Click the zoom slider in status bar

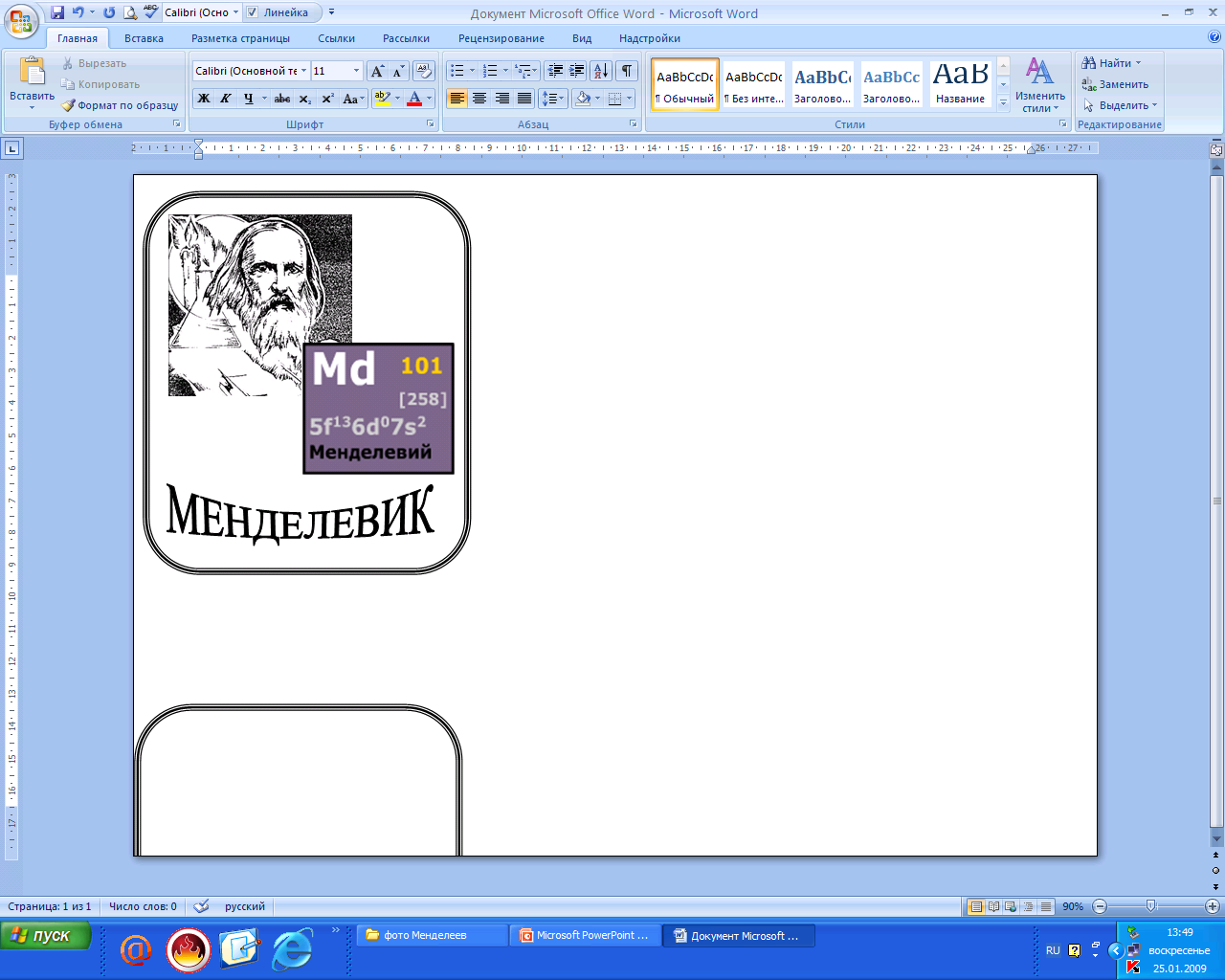1151,906
